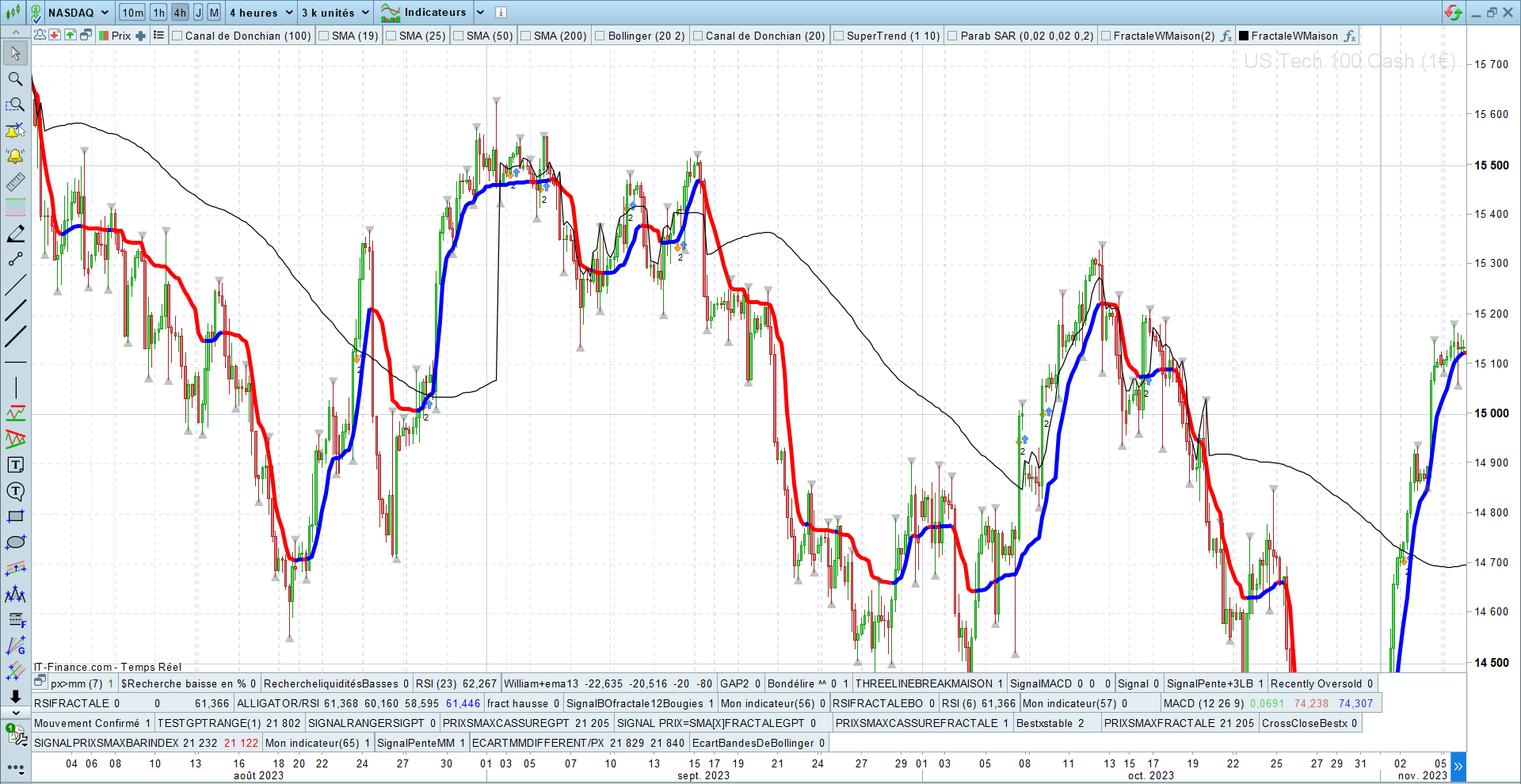Activate the magnifier zoom tool
The height and width of the screenshot is (784, 1521).
click(15, 79)
